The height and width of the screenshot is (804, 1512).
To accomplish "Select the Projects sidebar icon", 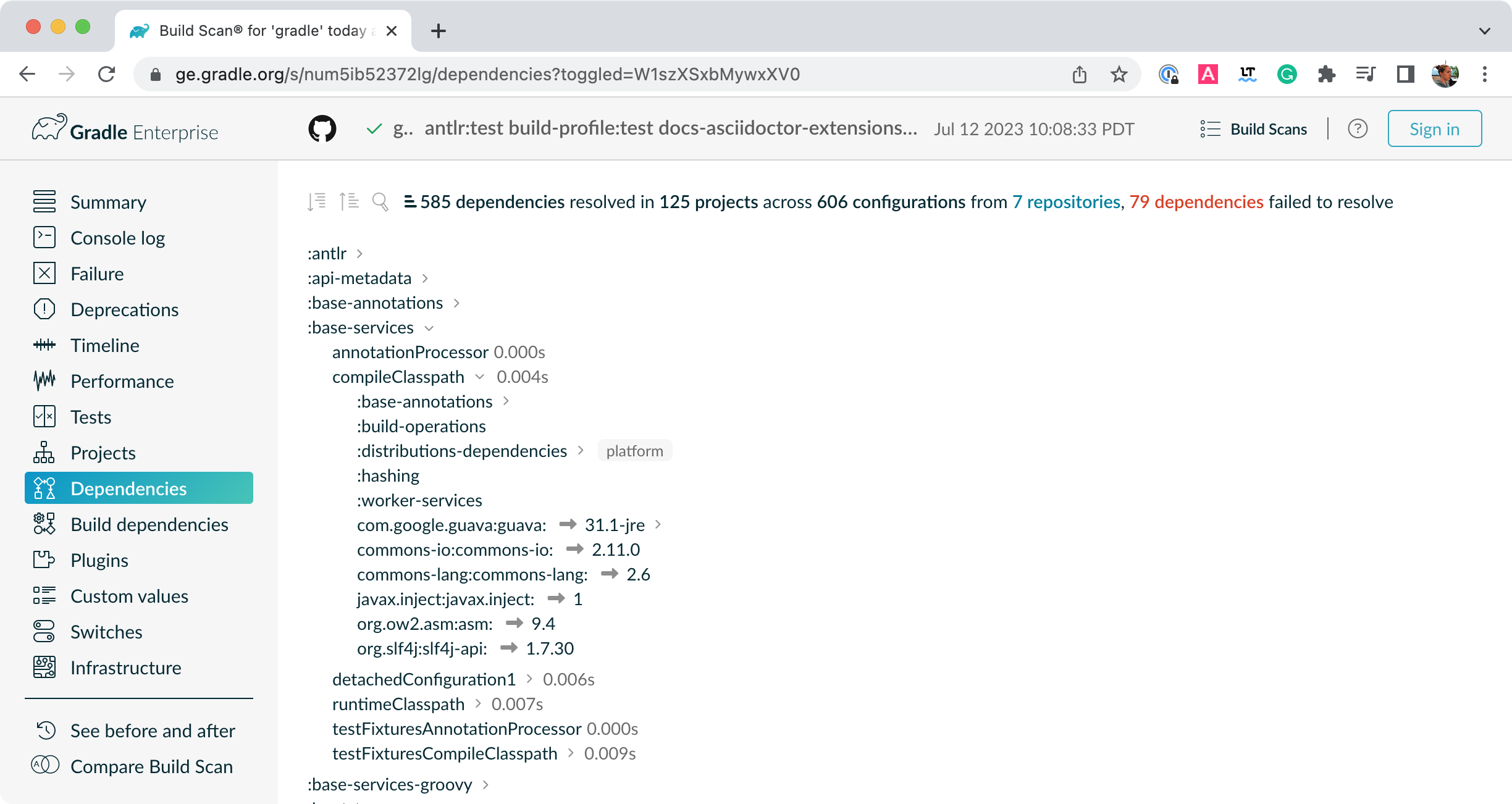I will click(43, 452).
